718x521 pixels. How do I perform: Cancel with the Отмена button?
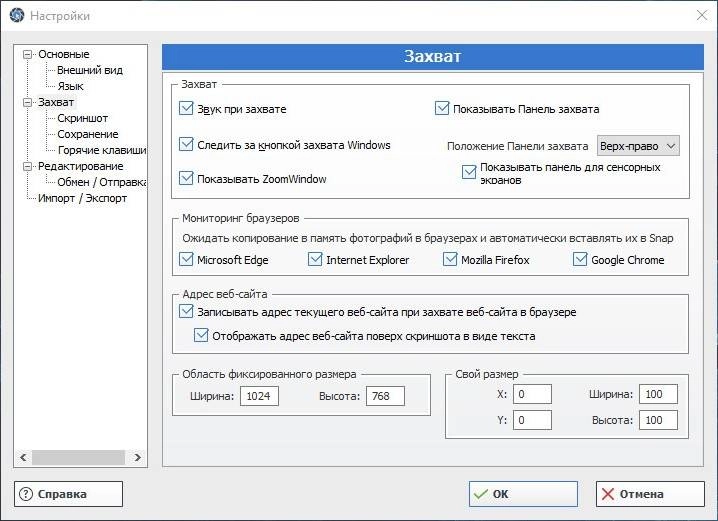(650, 494)
